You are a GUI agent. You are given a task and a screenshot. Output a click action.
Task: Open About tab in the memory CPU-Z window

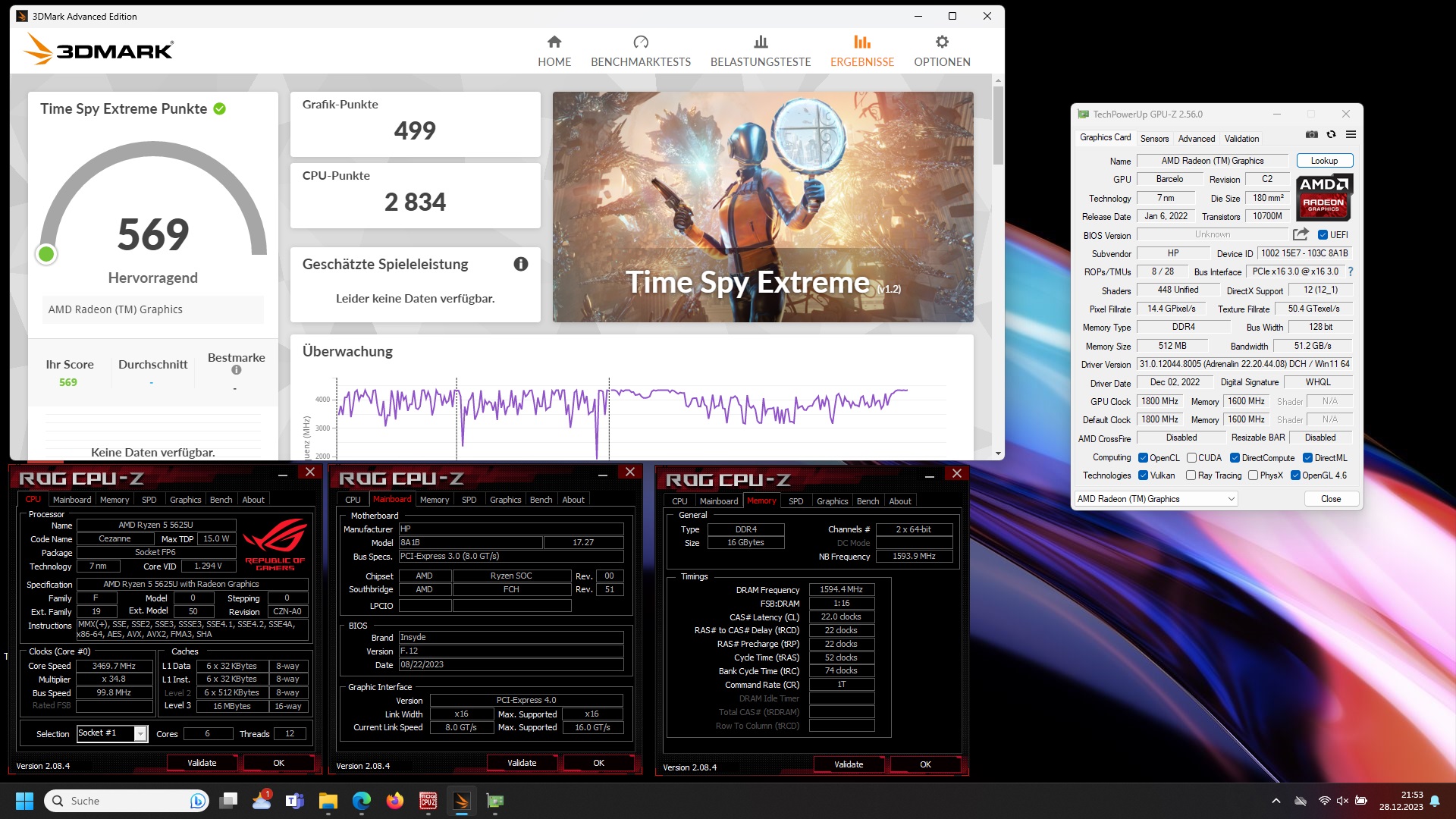900,501
